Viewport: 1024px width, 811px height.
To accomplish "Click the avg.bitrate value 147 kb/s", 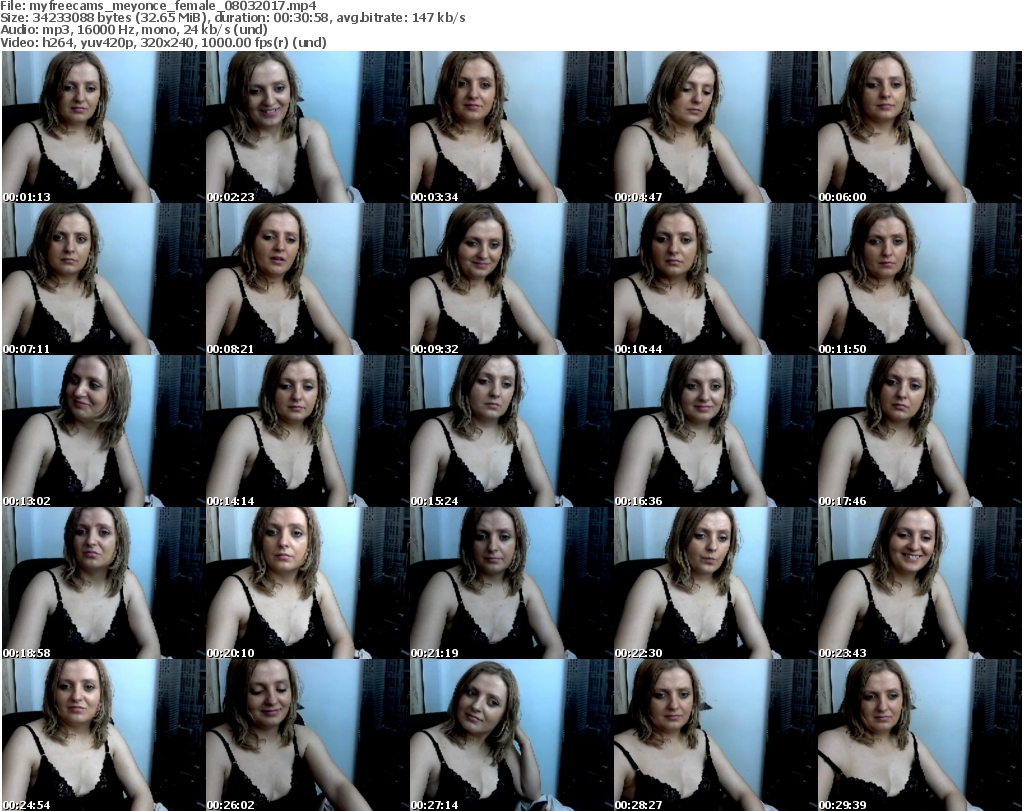I will pyautogui.click(x=439, y=18).
